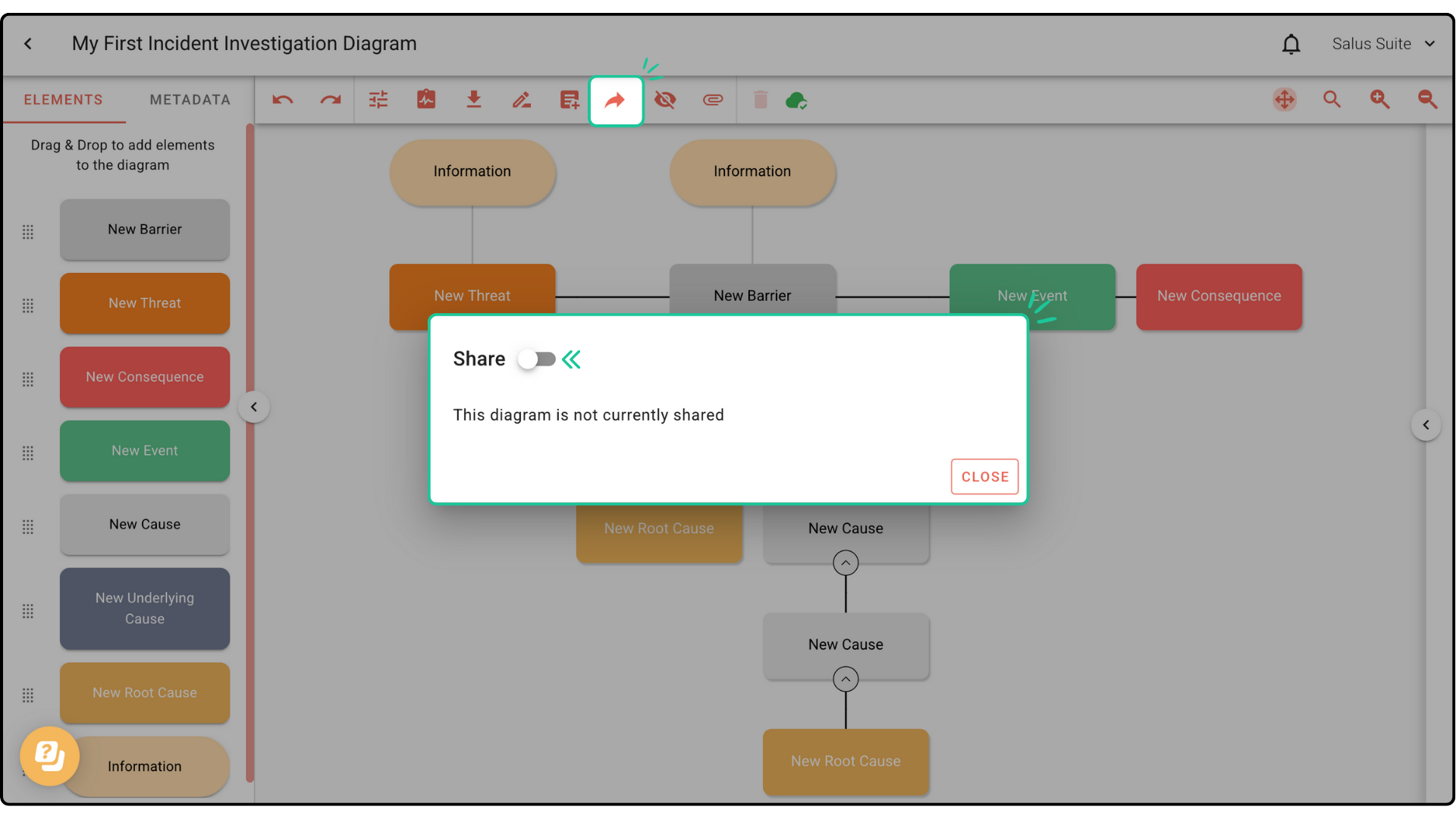The width and height of the screenshot is (1456, 819).
Task: Expand the right side panel chevron
Action: tap(1426, 425)
